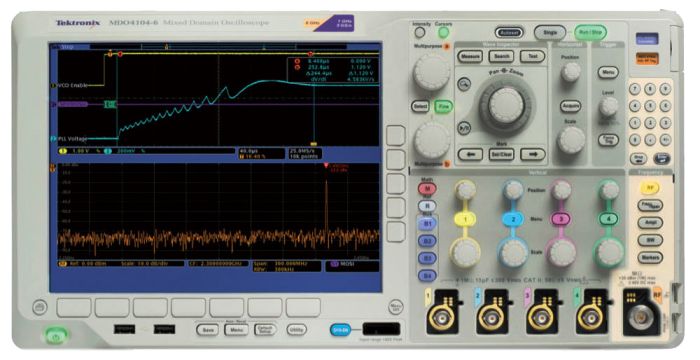Tap keypad digit 5
The height and width of the screenshot is (360, 700).
click(x=650, y=106)
